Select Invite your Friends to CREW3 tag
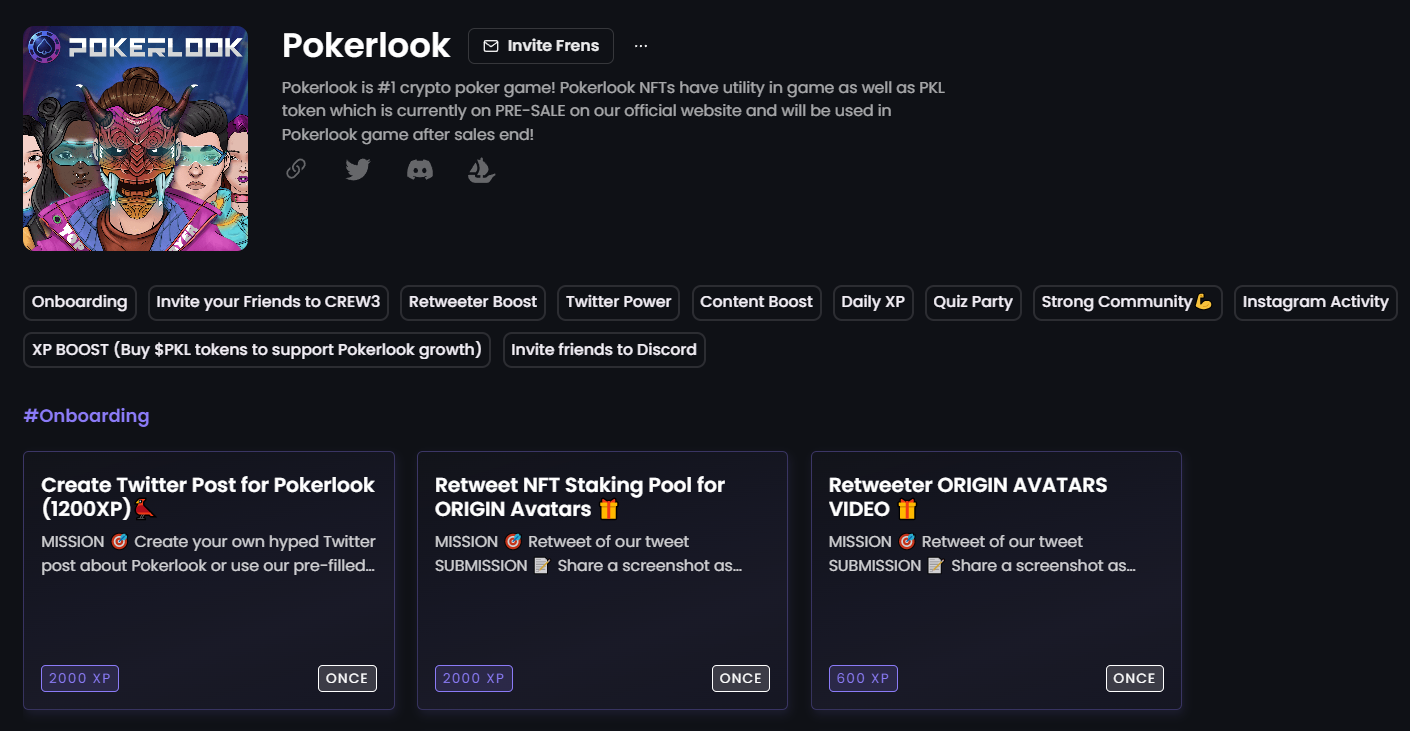Image resolution: width=1410 pixels, height=731 pixels. point(268,302)
